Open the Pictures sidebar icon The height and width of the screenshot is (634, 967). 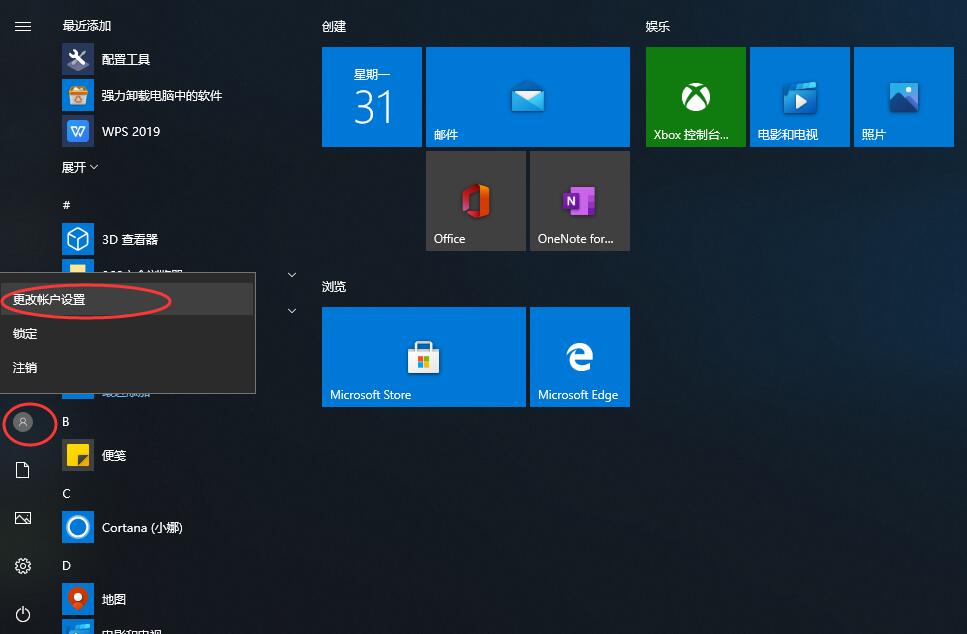tap(23, 518)
